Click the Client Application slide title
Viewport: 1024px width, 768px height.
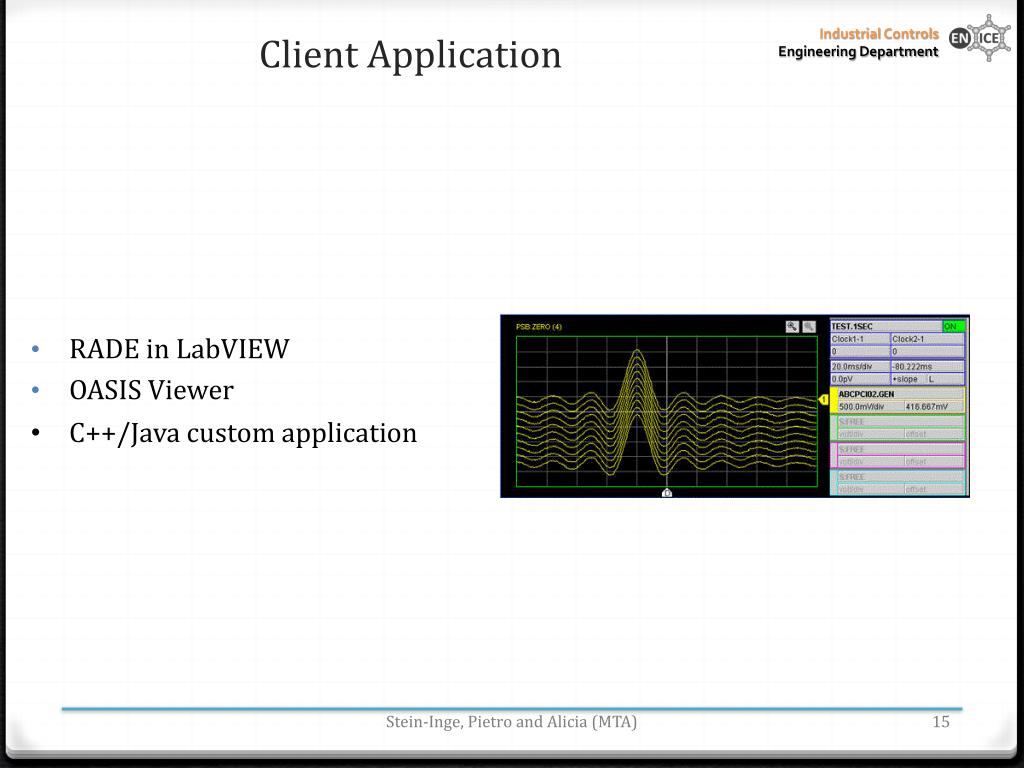(x=410, y=55)
